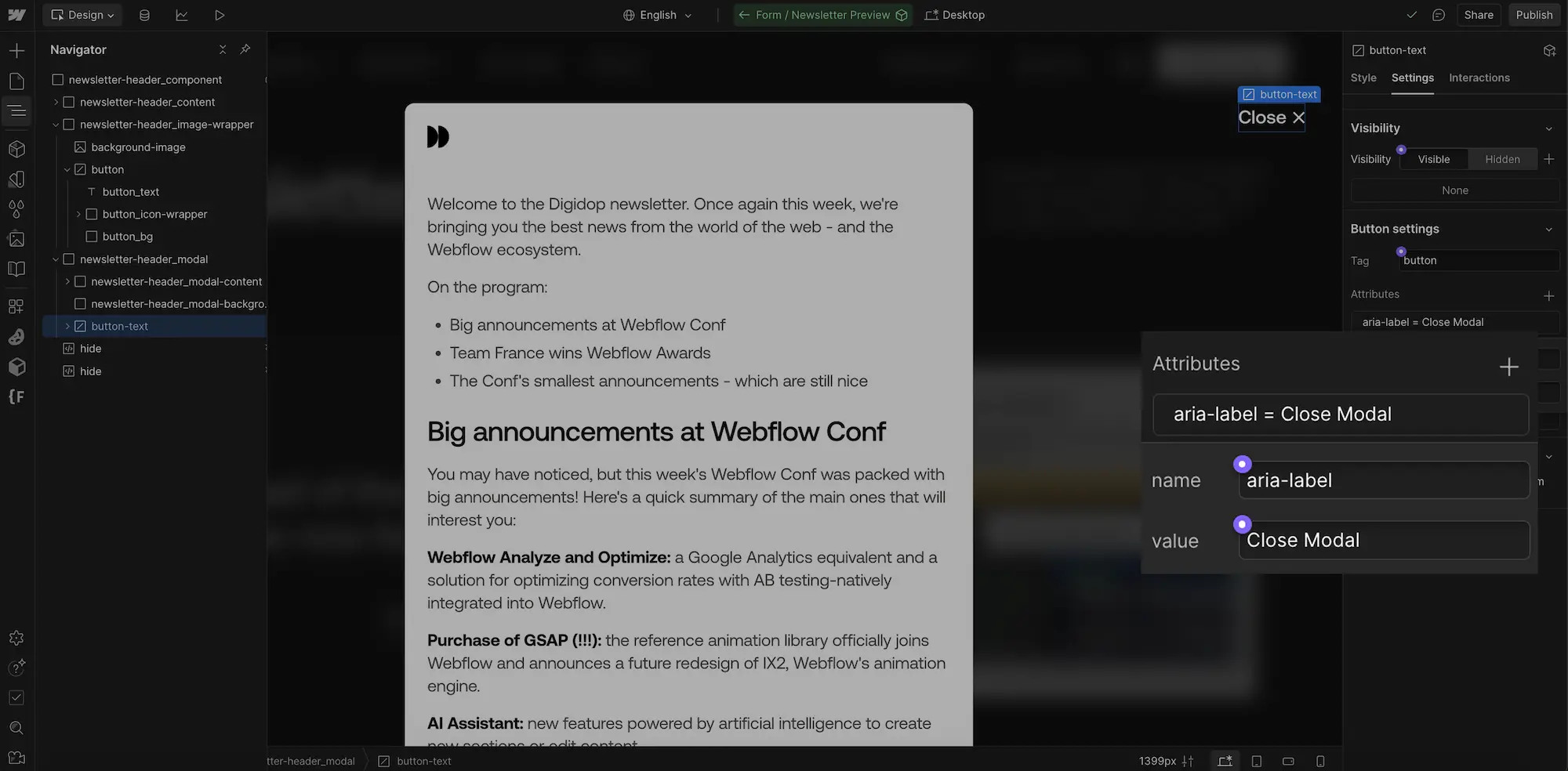Collapse the Button settings section chevron
This screenshot has height=771, width=1568.
click(x=1548, y=230)
